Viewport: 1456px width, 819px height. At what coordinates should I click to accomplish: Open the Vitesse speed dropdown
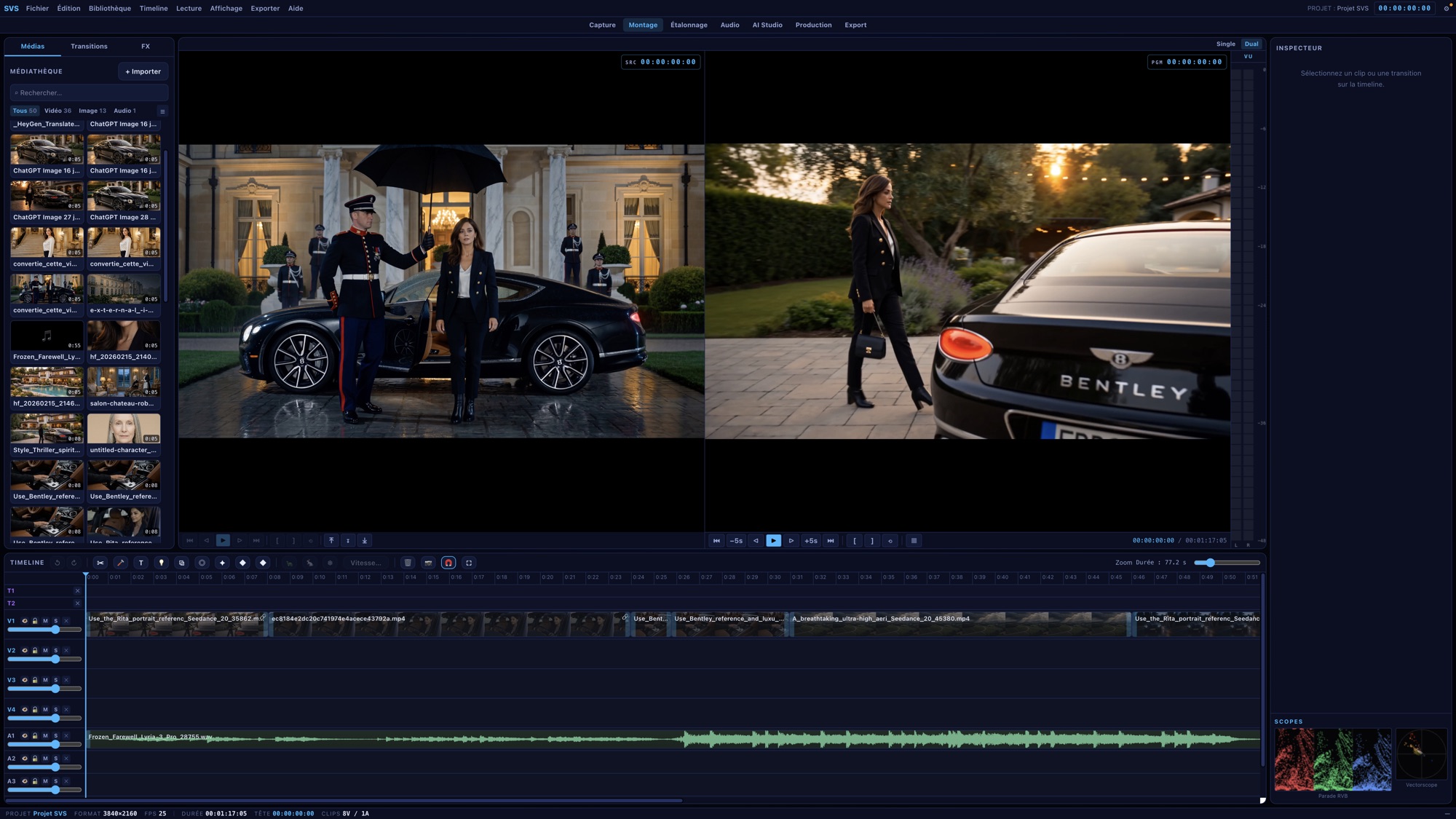coord(365,563)
